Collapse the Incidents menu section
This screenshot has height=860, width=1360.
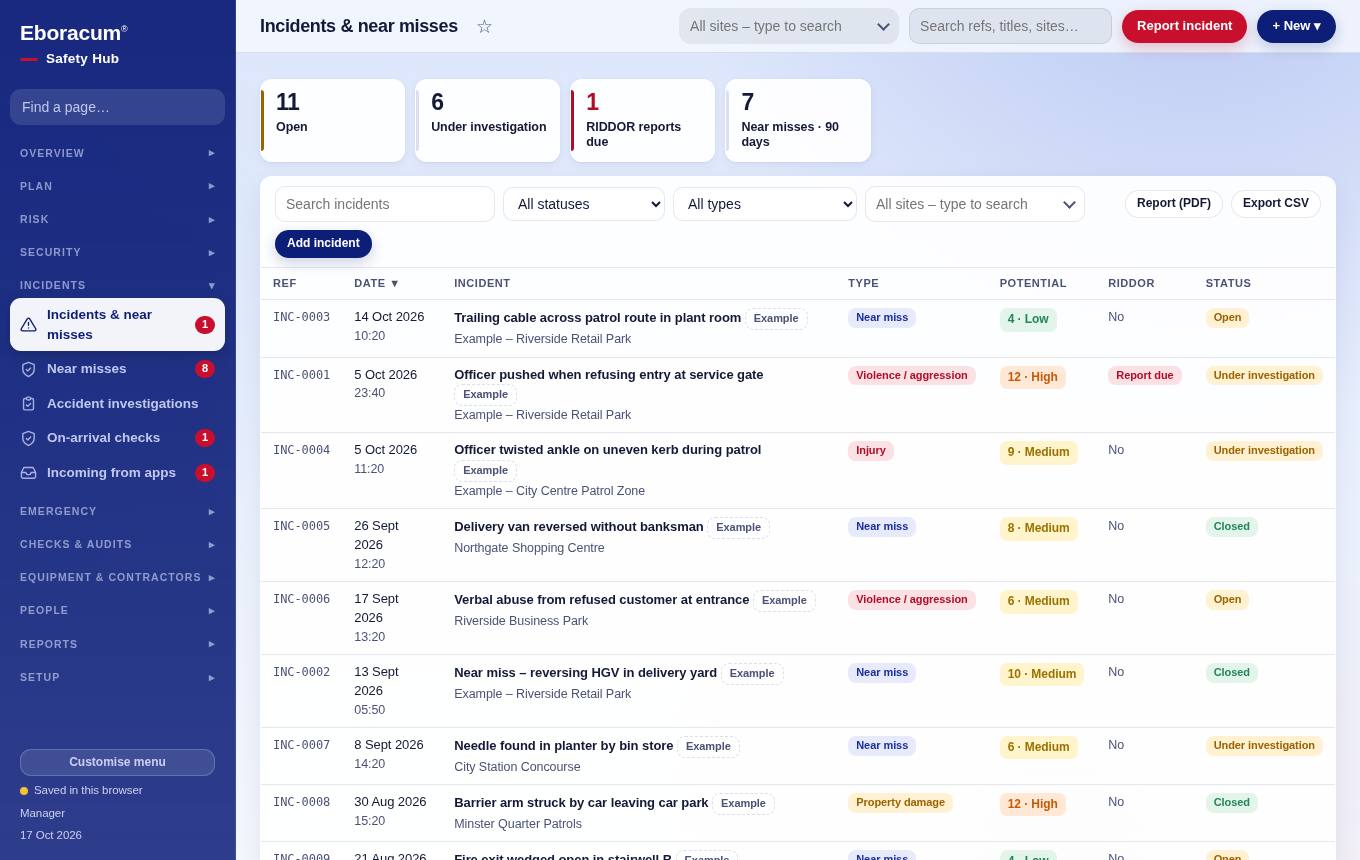tap(117, 285)
